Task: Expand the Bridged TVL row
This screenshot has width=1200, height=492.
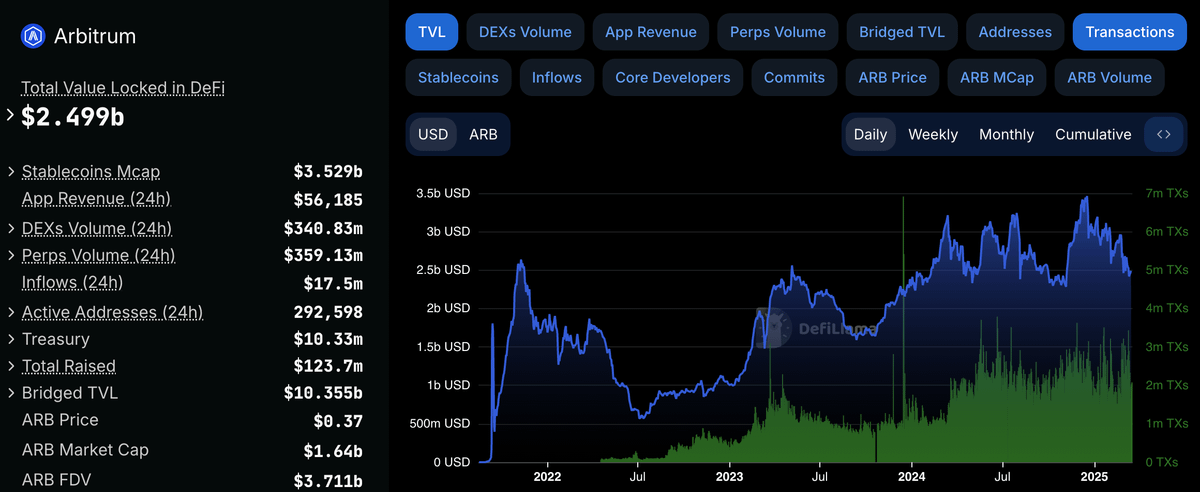Action: point(10,394)
